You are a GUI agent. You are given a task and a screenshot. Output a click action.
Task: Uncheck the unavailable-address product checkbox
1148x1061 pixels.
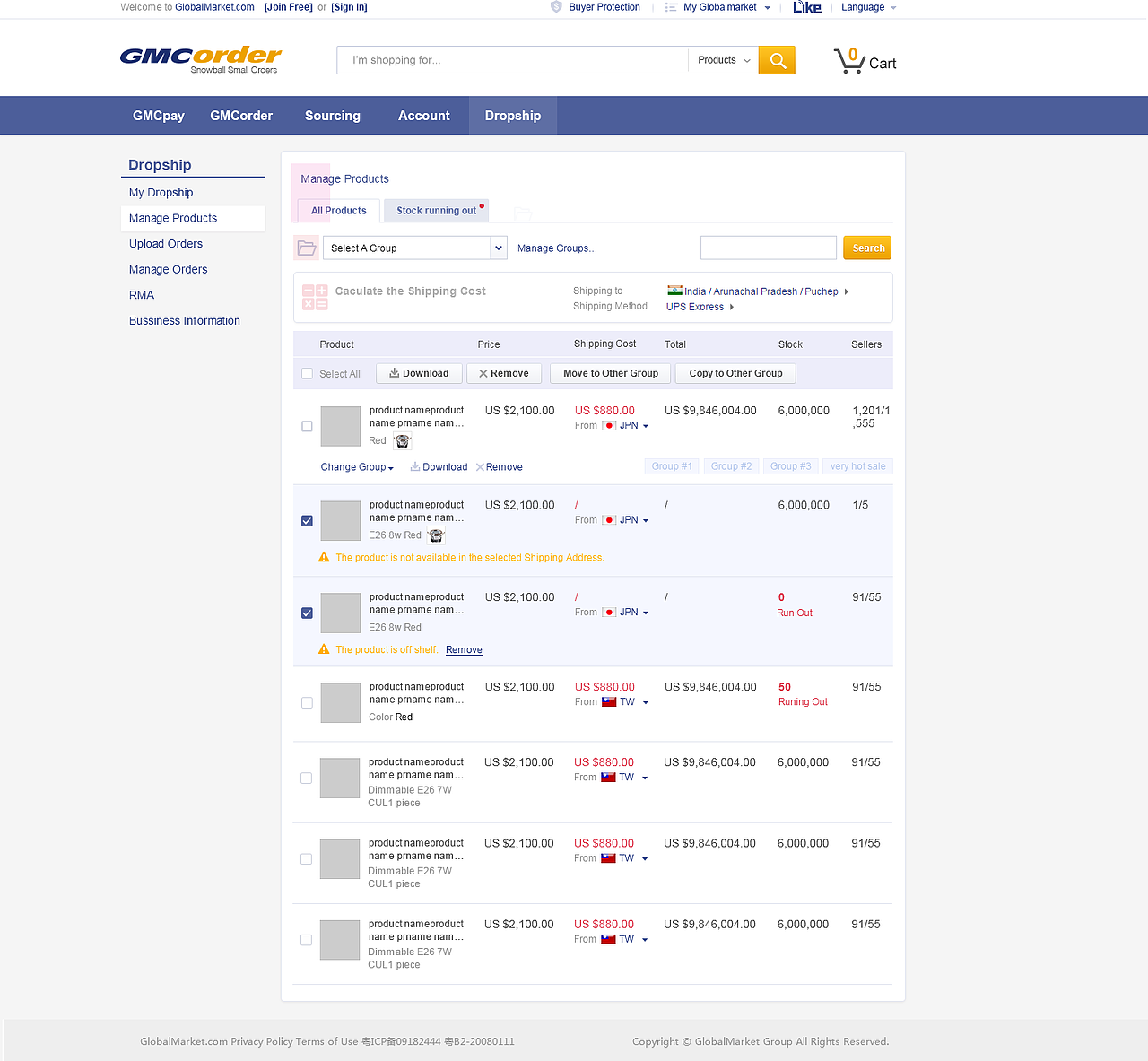click(x=307, y=521)
